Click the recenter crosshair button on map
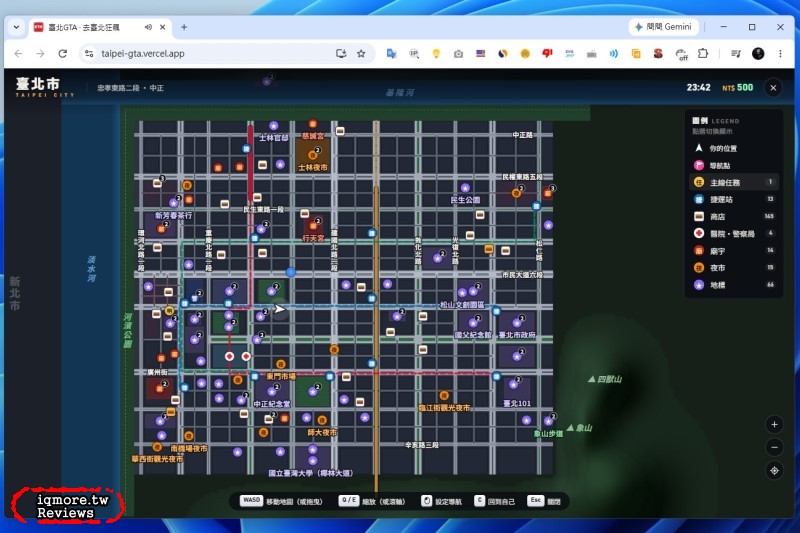 click(774, 471)
